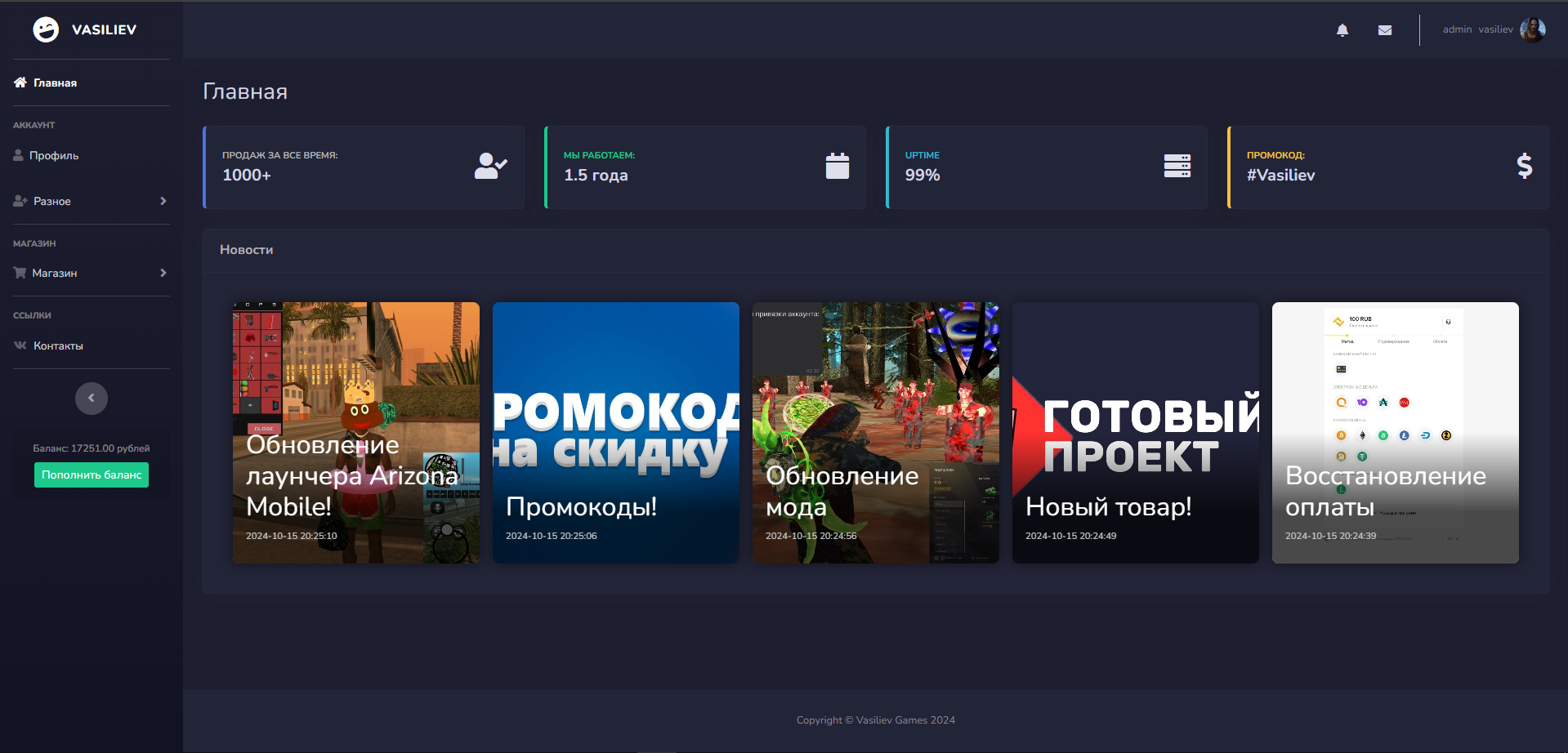Open the messages envelope icon
This screenshot has width=1568, height=753.
[x=1385, y=30]
